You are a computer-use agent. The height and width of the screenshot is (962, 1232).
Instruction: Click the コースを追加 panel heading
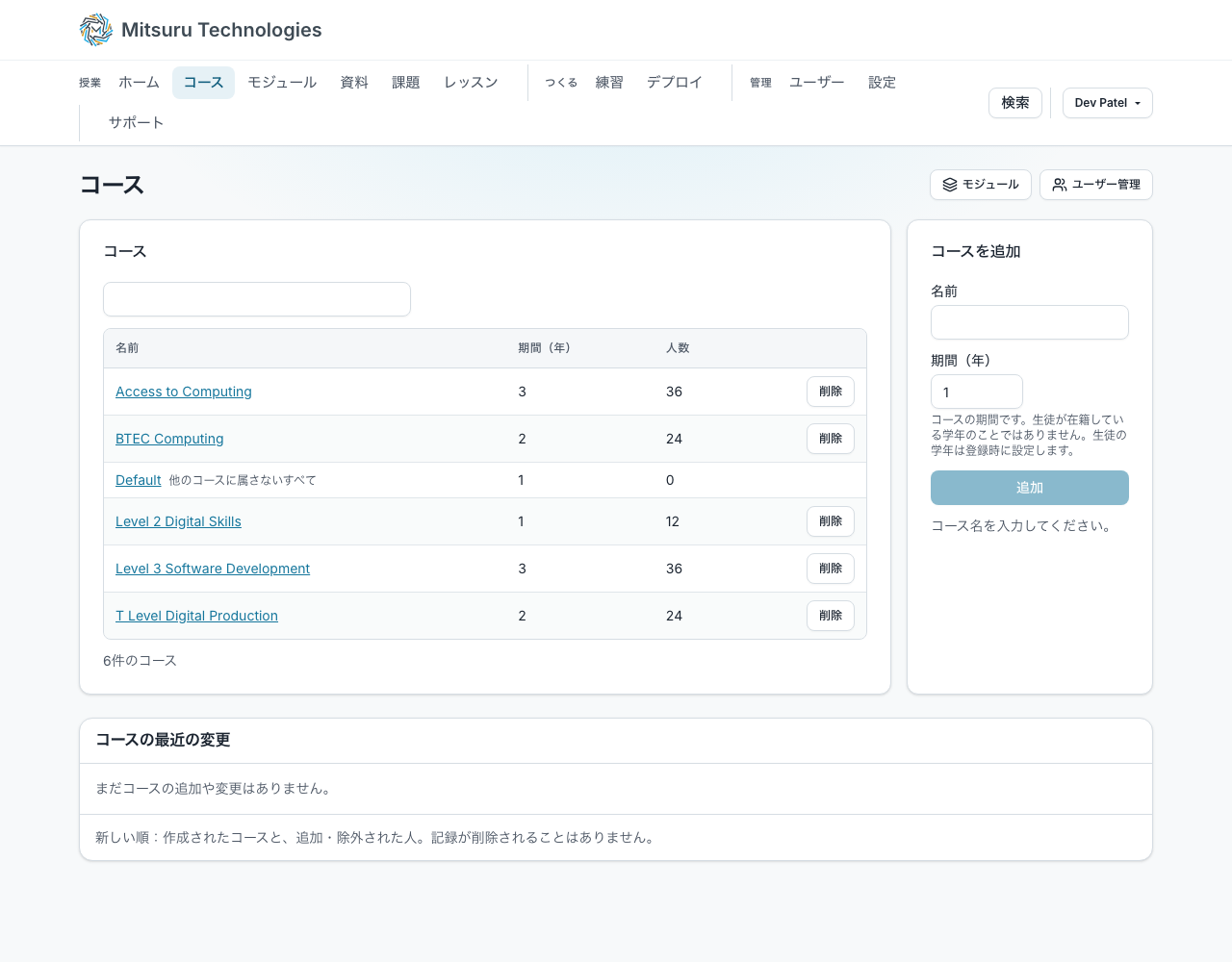976,251
